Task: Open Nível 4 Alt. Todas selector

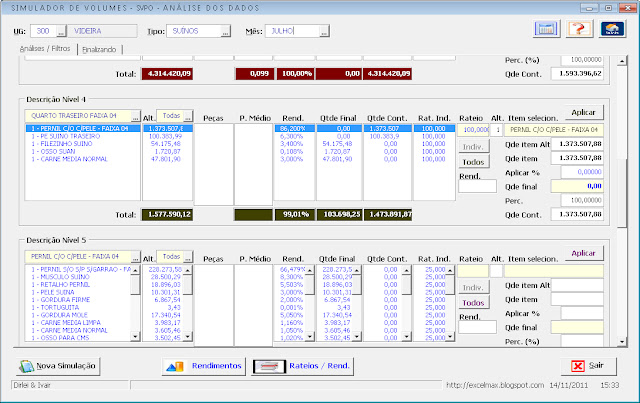Action: coord(188,116)
